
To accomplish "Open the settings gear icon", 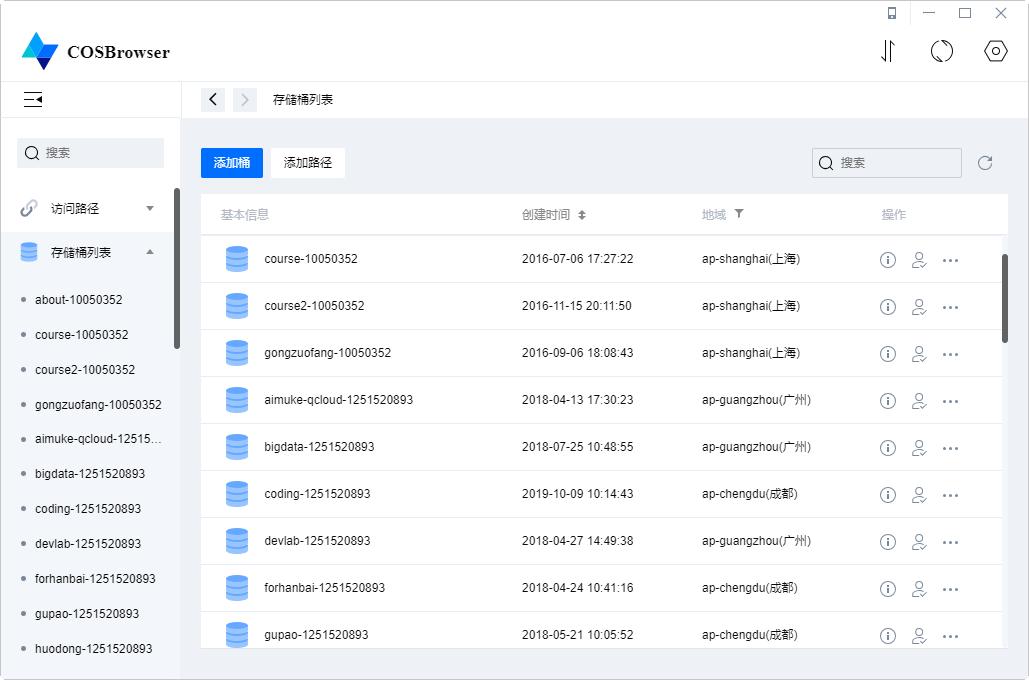I will point(995,50).
